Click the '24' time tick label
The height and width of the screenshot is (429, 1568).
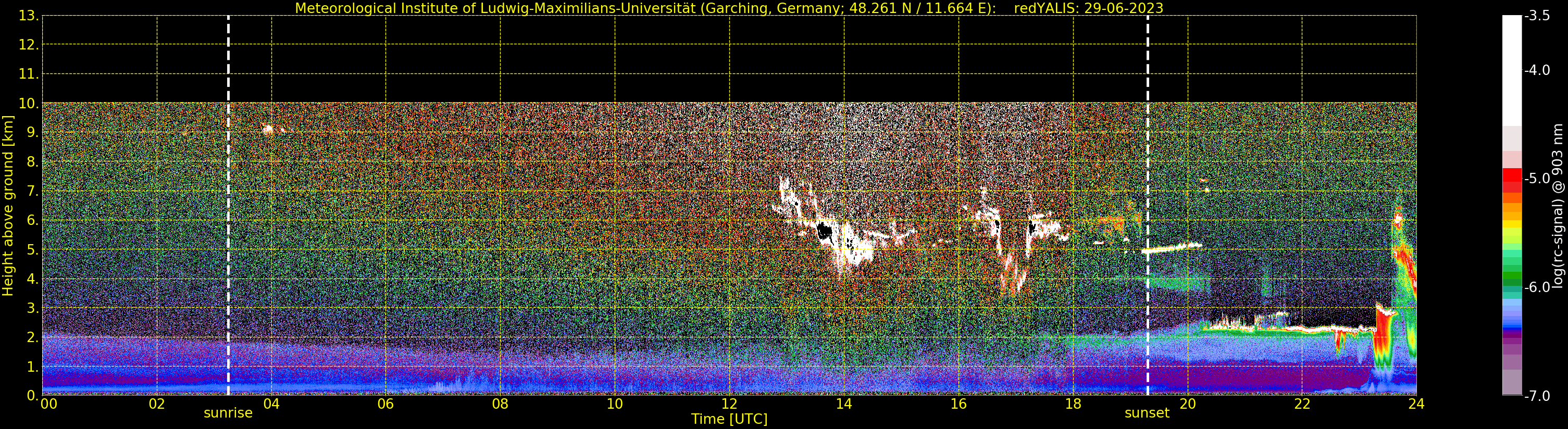click(1416, 404)
